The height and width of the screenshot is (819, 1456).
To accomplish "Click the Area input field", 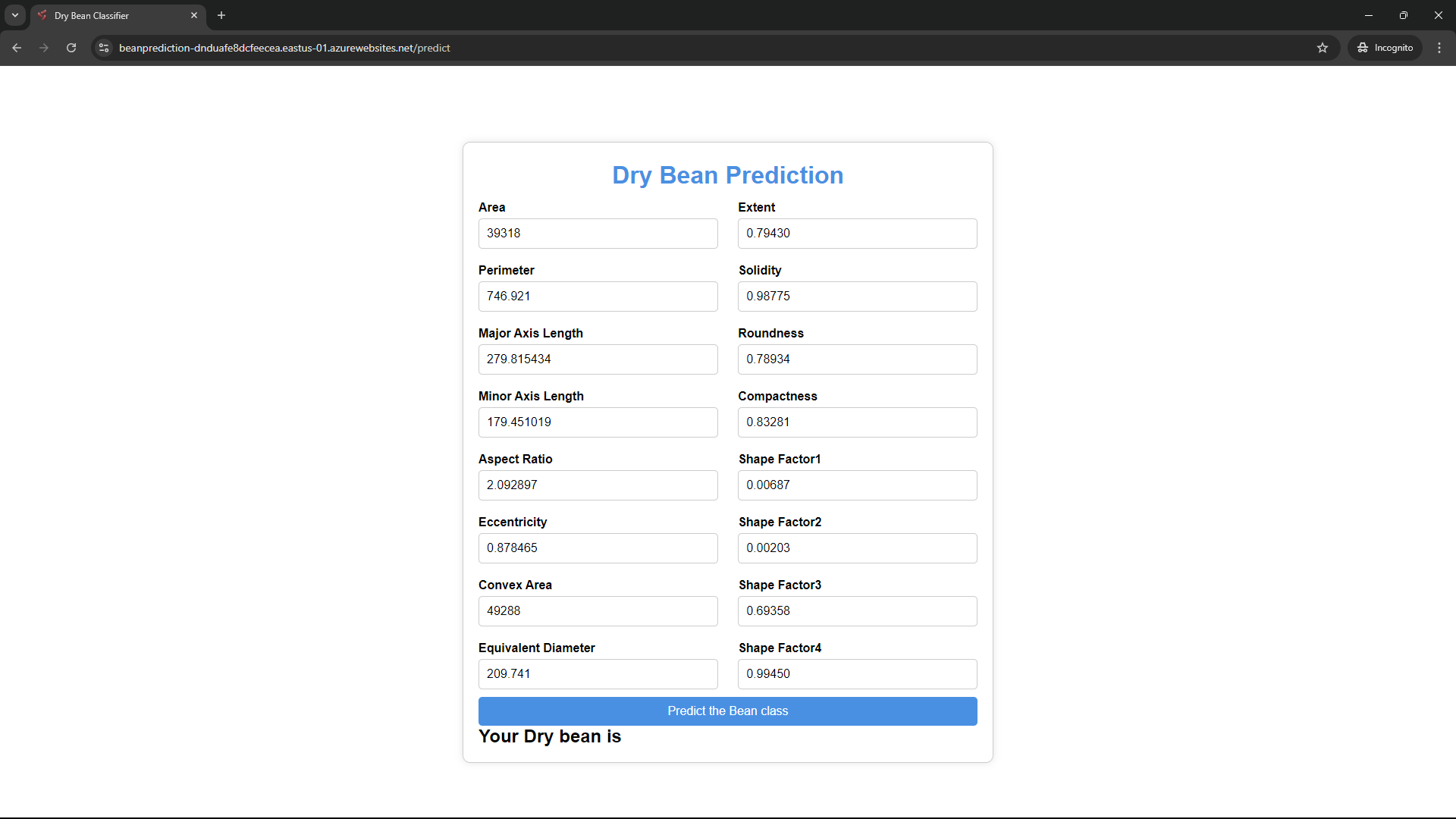I will [x=597, y=233].
